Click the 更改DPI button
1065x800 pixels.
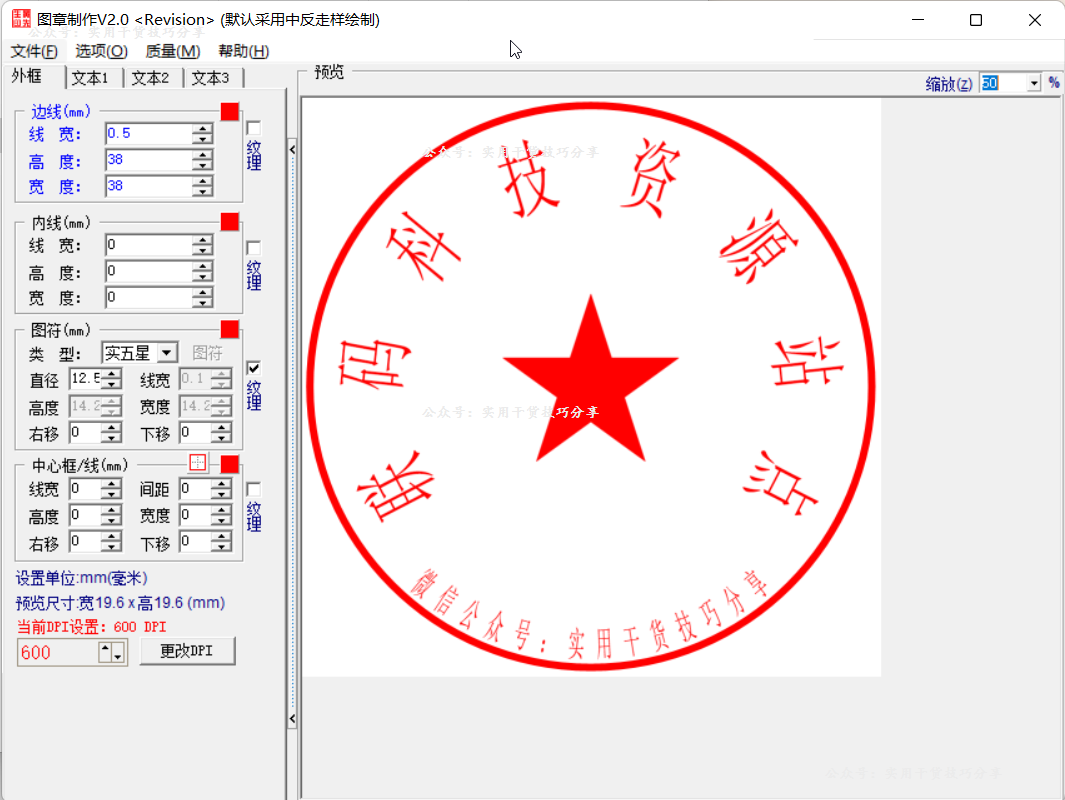[187, 651]
